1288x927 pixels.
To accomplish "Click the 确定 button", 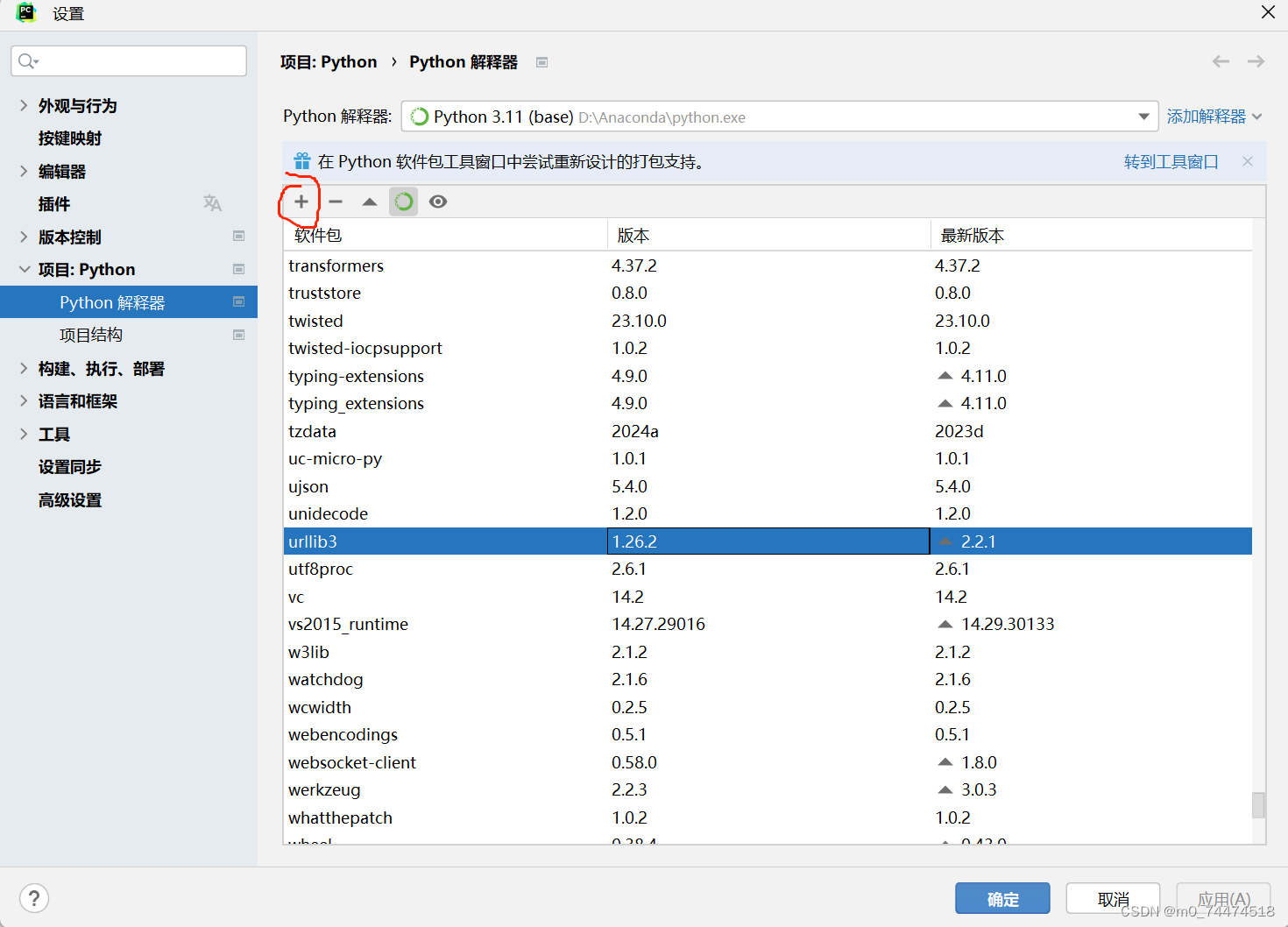I will pos(1002,899).
